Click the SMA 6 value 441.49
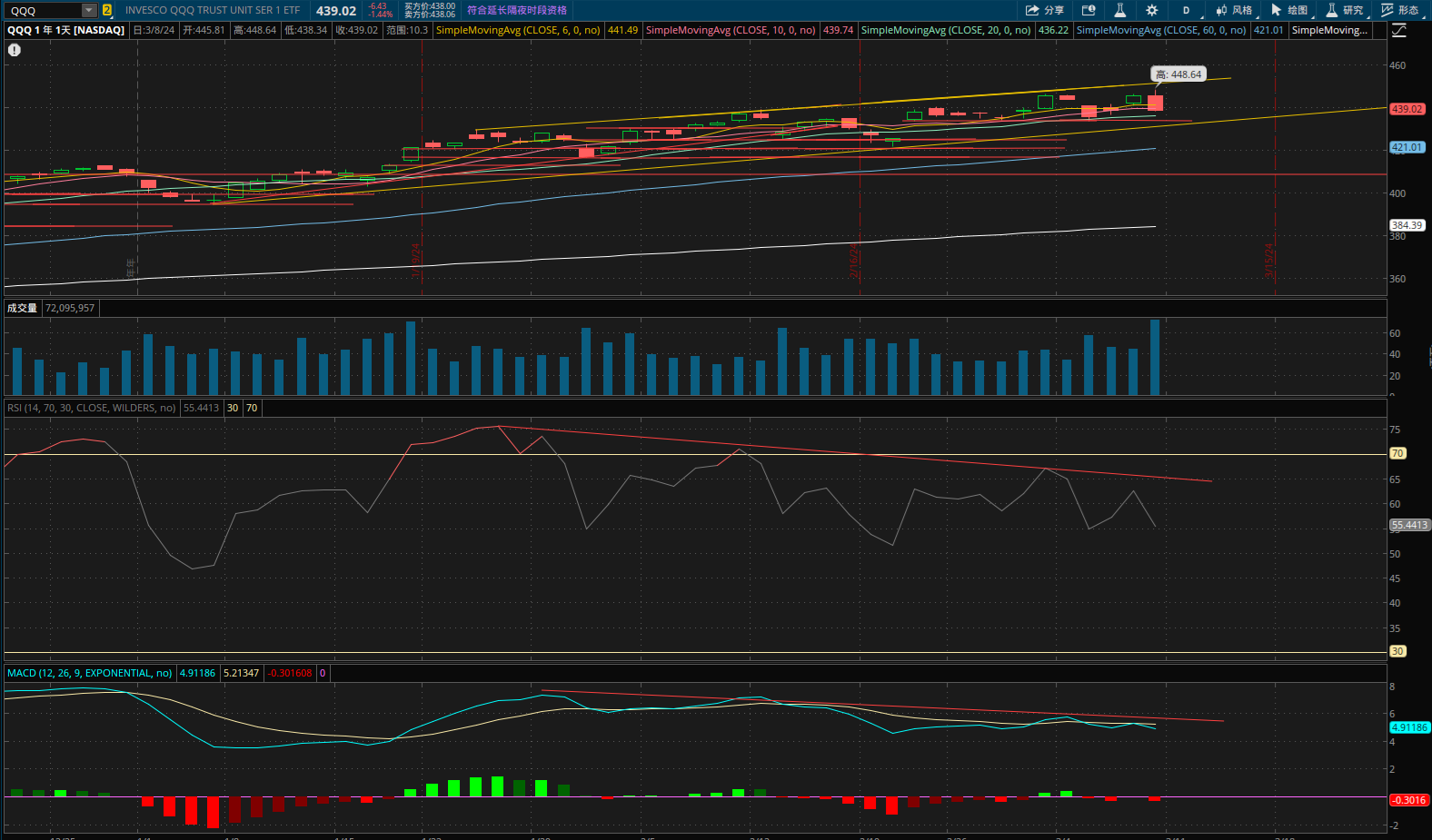The height and width of the screenshot is (840, 1432). tap(622, 30)
